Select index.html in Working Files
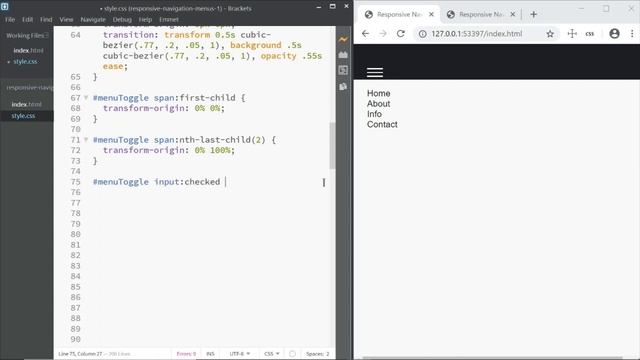 tap(28, 50)
